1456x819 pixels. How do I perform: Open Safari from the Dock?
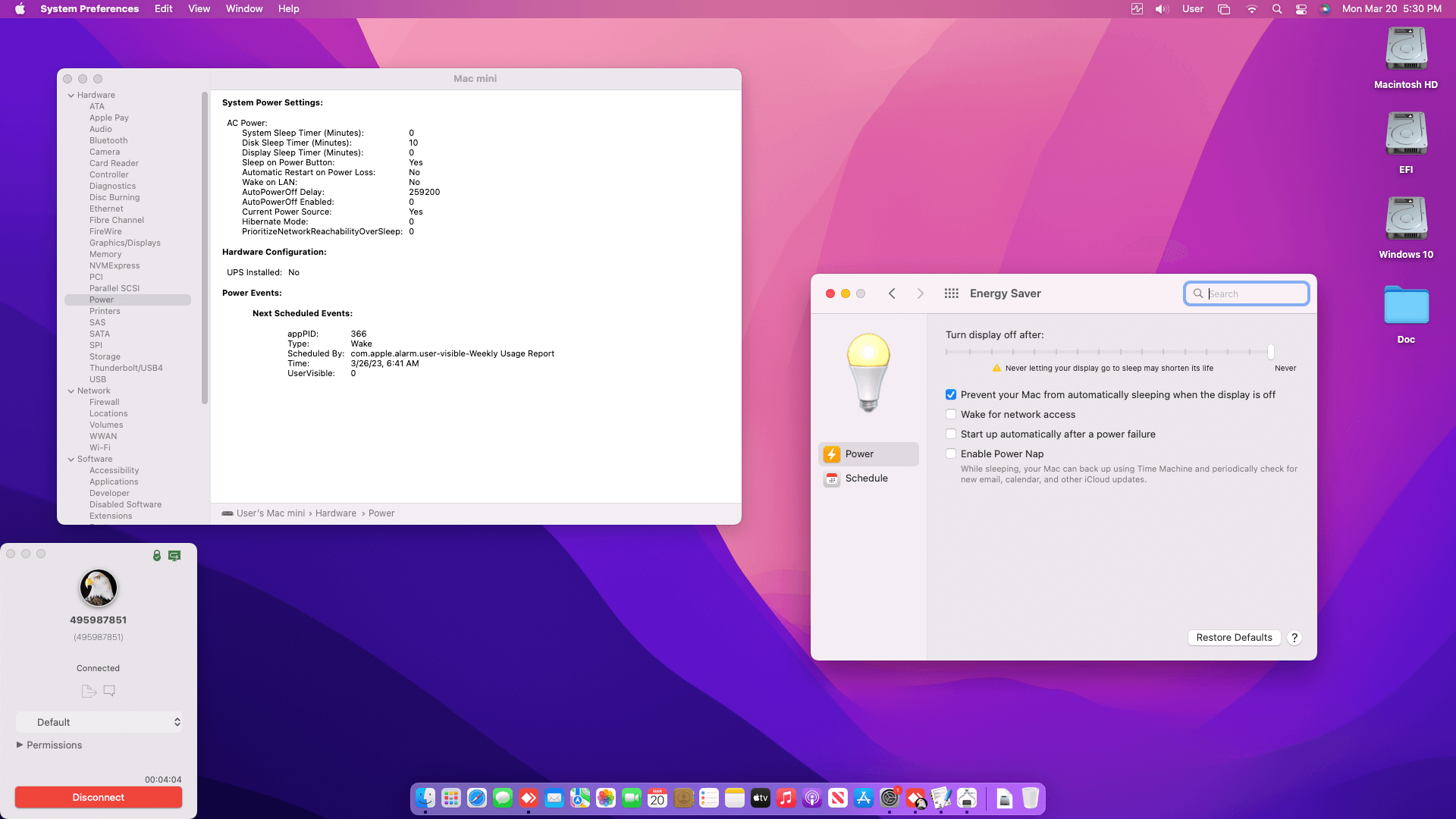(476, 798)
